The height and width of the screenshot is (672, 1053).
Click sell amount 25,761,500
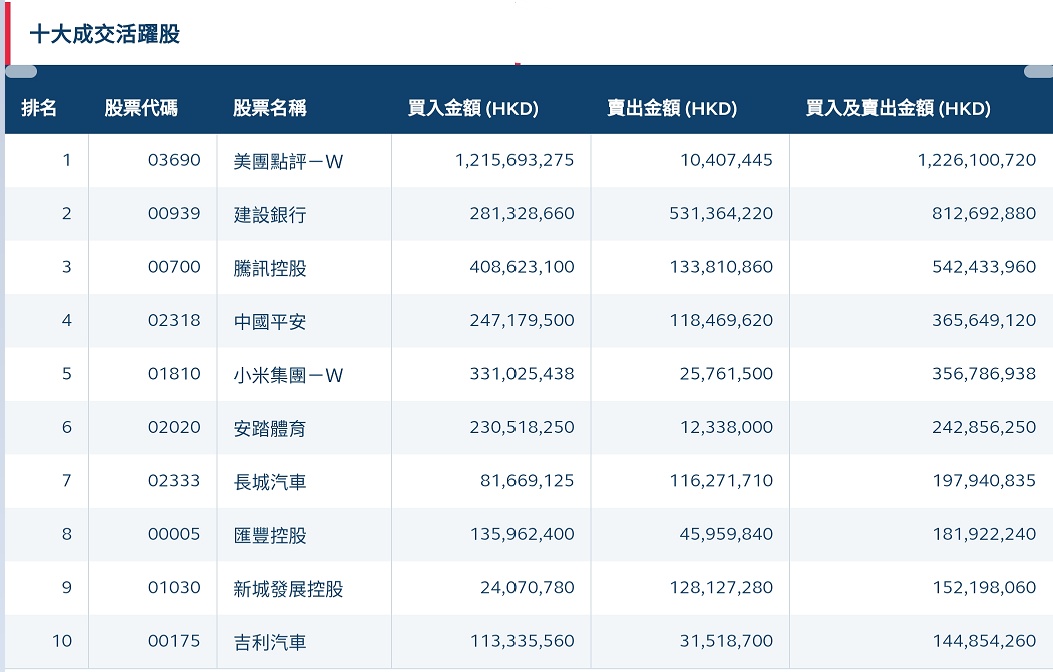726,373
